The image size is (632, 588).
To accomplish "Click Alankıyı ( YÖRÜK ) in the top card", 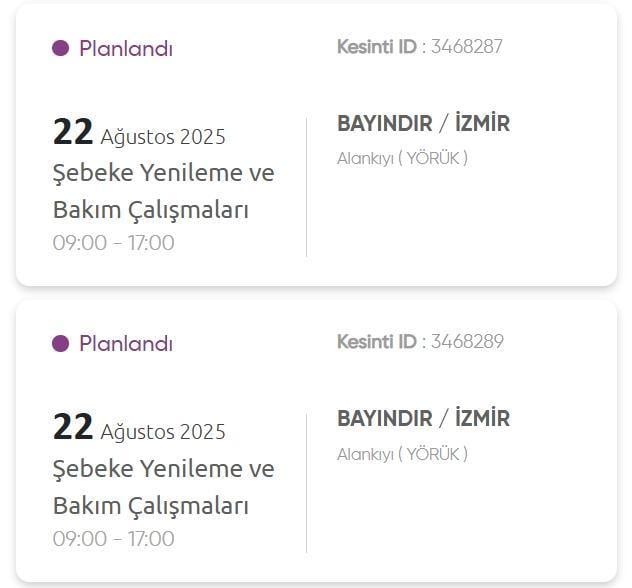I will click(x=402, y=158).
